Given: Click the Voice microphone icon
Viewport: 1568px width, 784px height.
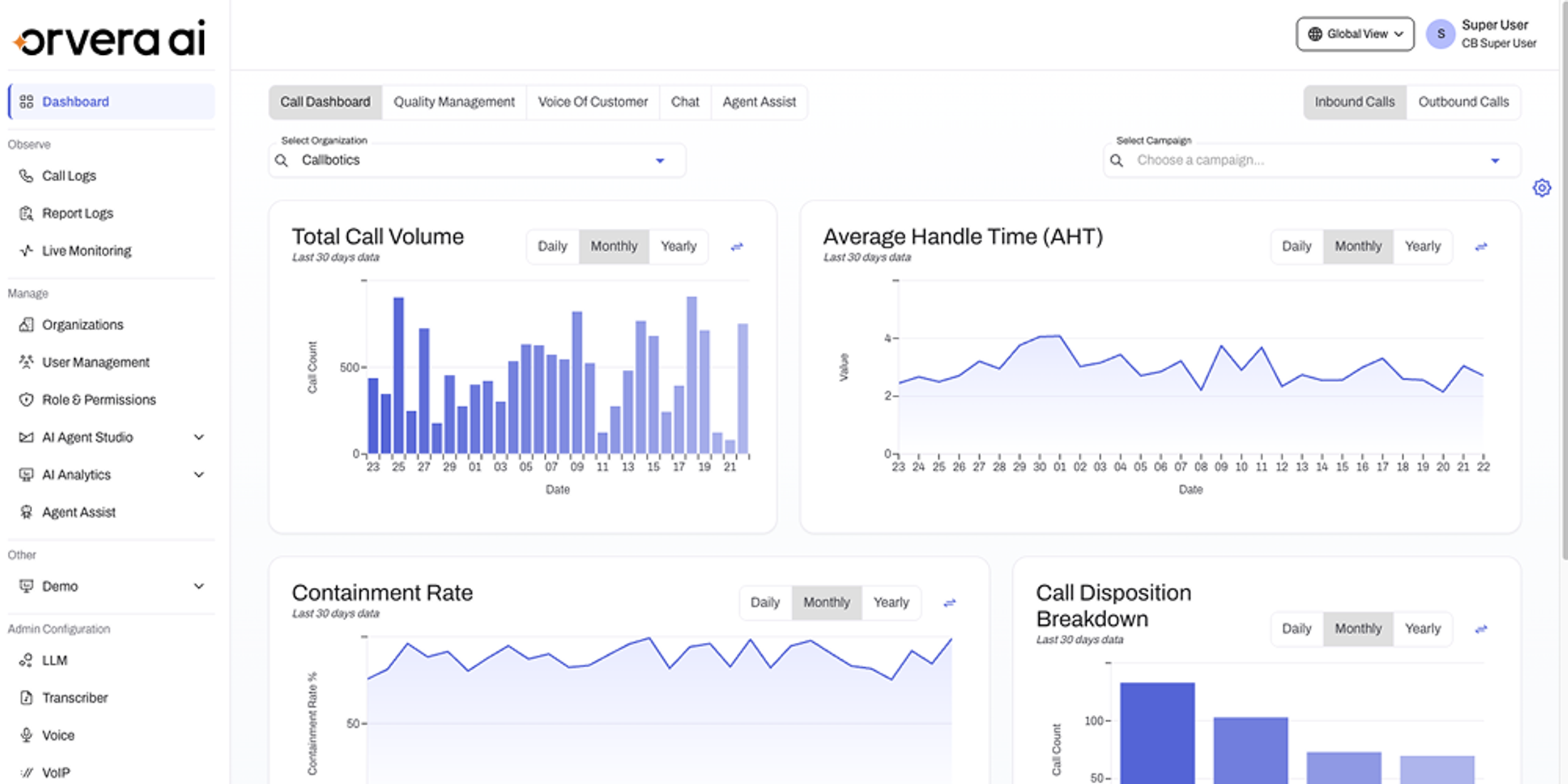Looking at the screenshot, I should [26, 735].
